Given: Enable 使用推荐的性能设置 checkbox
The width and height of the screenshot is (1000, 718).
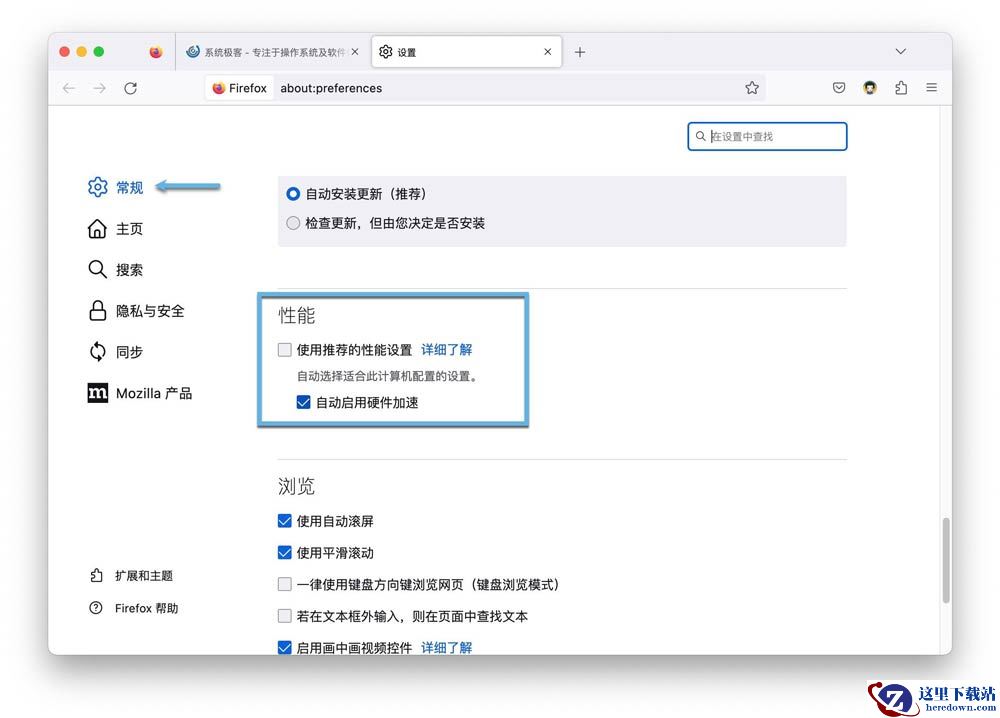Looking at the screenshot, I should 284,349.
